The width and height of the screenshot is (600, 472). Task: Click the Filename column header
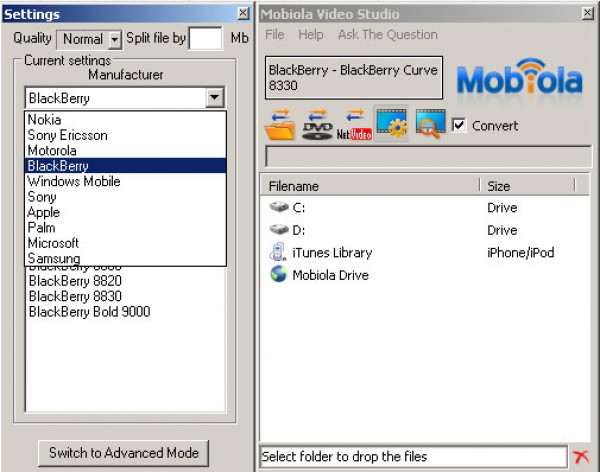[x=370, y=186]
